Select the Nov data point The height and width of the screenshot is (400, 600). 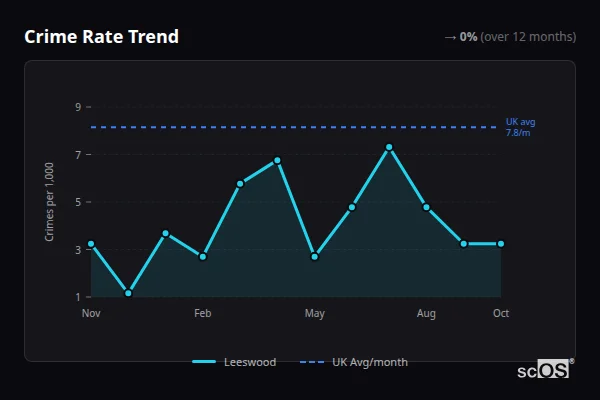coord(91,244)
